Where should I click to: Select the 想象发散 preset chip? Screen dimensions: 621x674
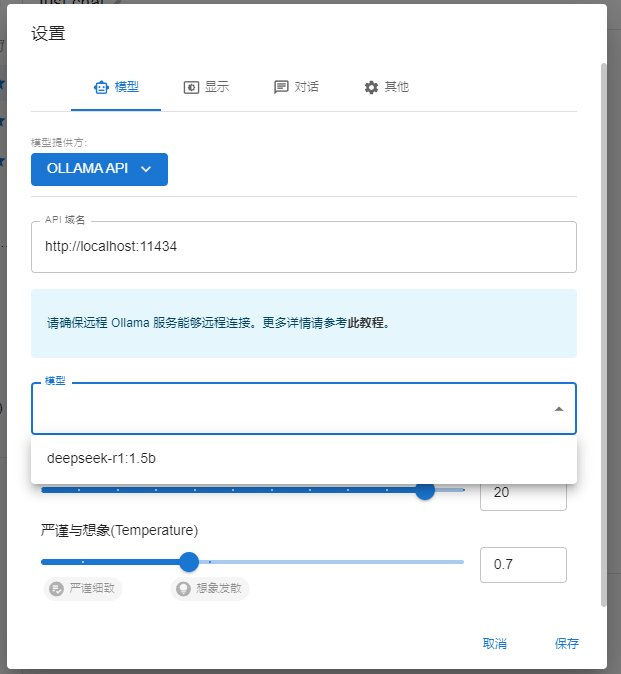(210, 588)
